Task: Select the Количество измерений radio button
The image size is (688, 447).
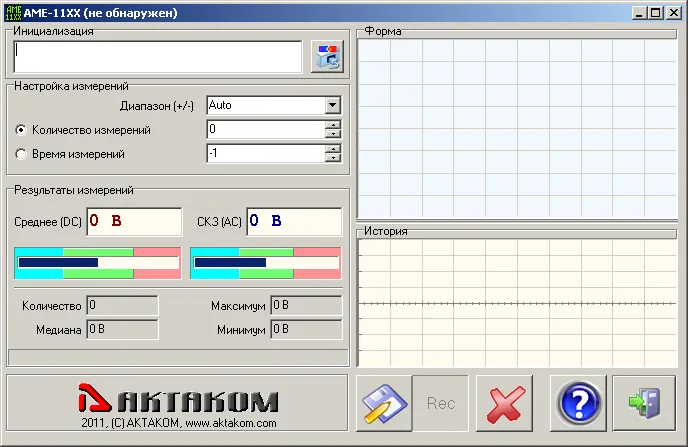Action: (21, 130)
